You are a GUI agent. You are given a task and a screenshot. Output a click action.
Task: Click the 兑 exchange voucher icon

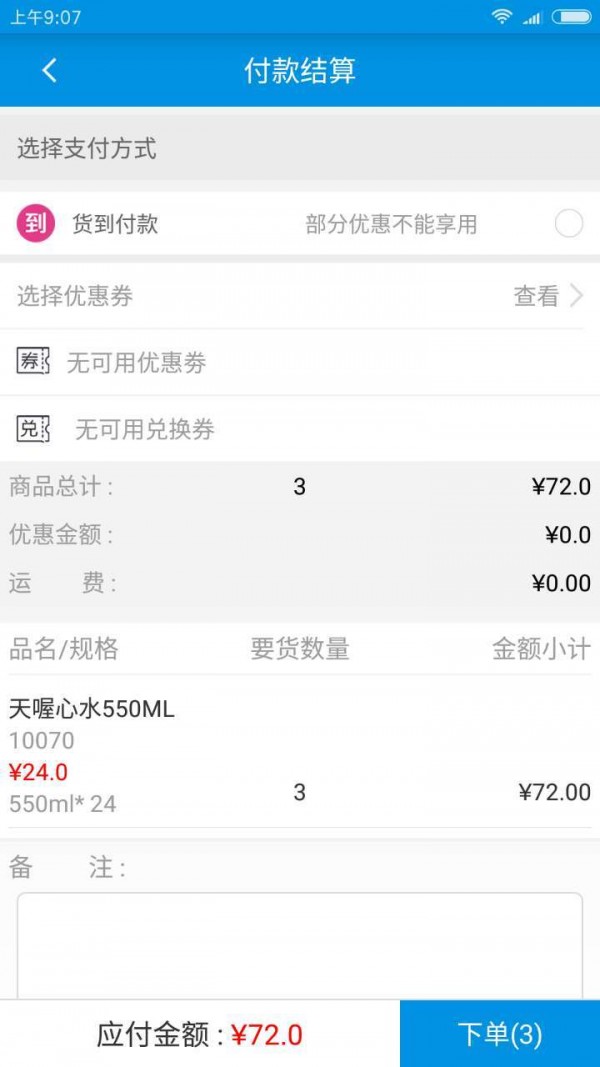pyautogui.click(x=31, y=429)
